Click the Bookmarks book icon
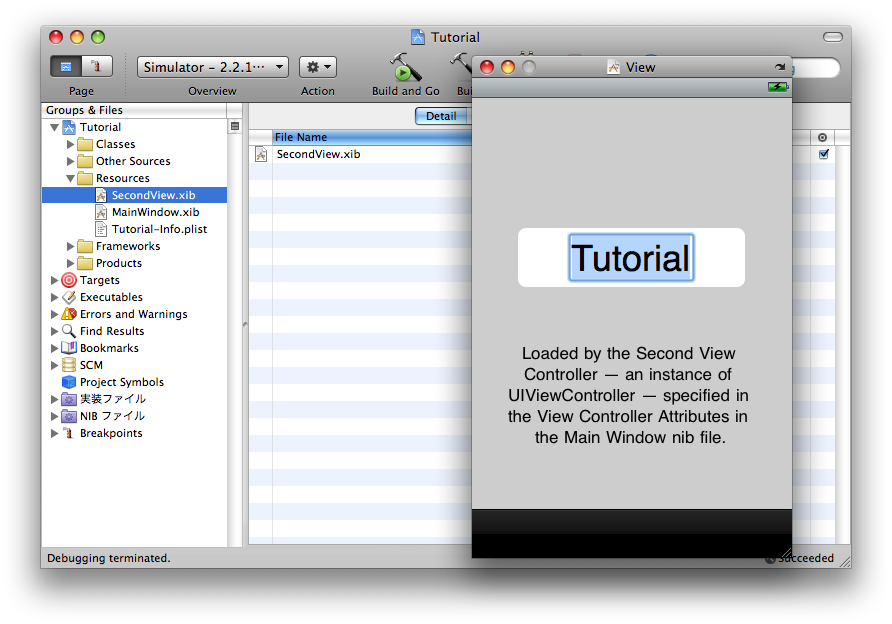This screenshot has height=624, width=892. tap(69, 348)
